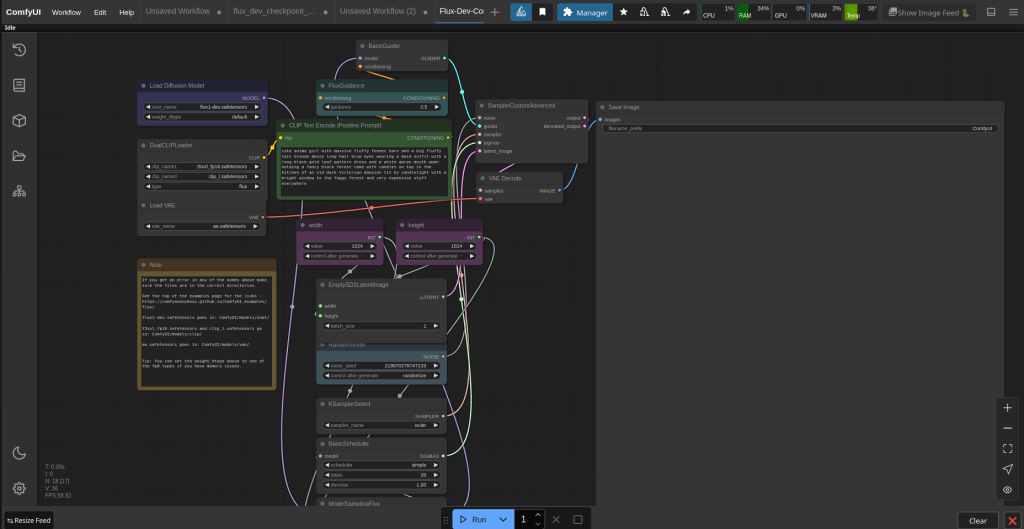Toggle link visibility eye icon
The width and height of the screenshot is (1024, 529).
(1007, 489)
